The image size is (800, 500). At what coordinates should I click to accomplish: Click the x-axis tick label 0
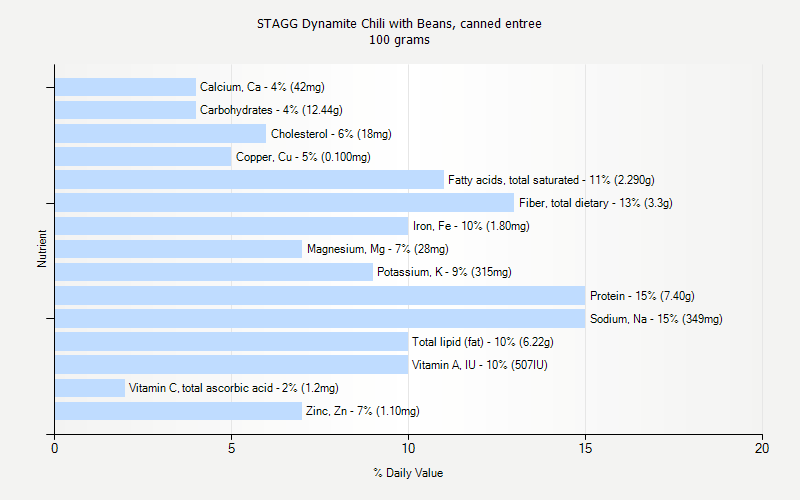tap(55, 448)
